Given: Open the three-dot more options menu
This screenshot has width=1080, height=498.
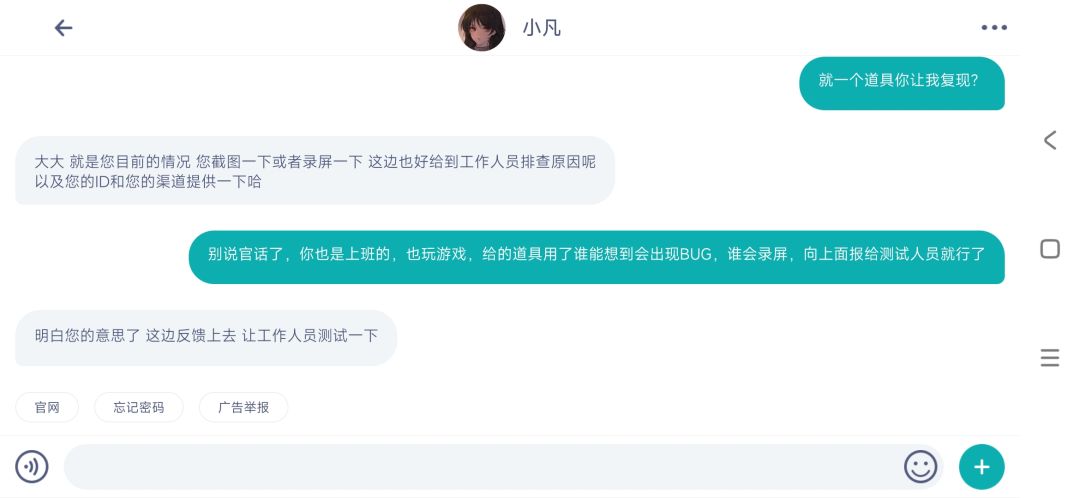Looking at the screenshot, I should point(994,28).
